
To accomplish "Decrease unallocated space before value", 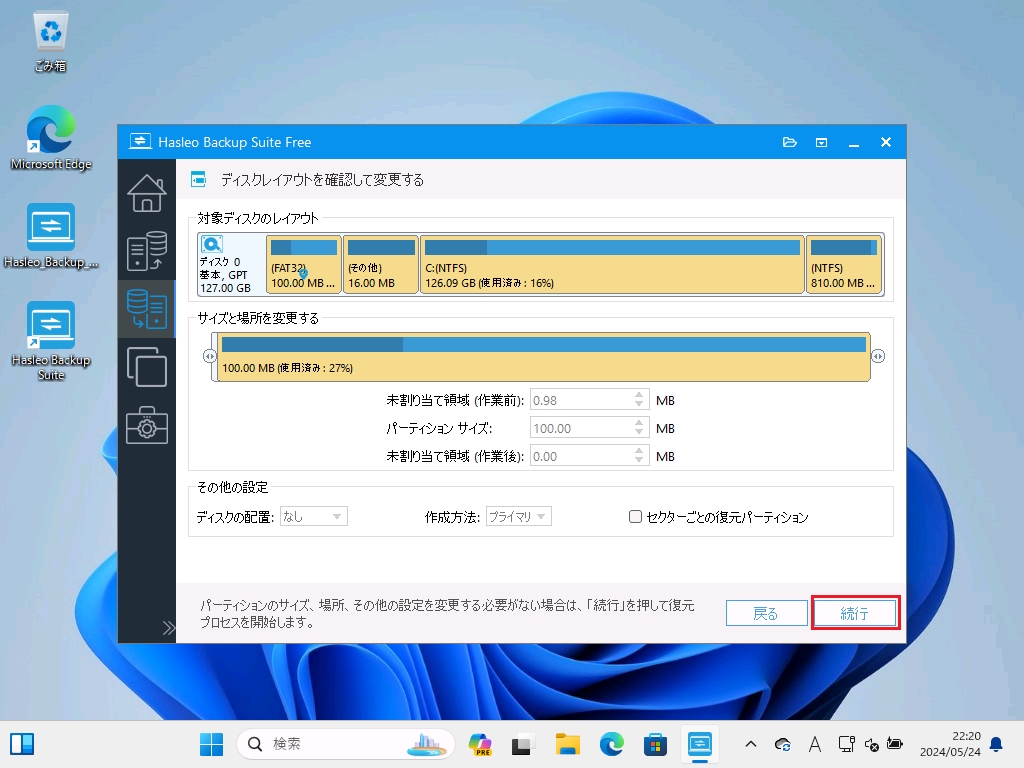I will click(639, 405).
